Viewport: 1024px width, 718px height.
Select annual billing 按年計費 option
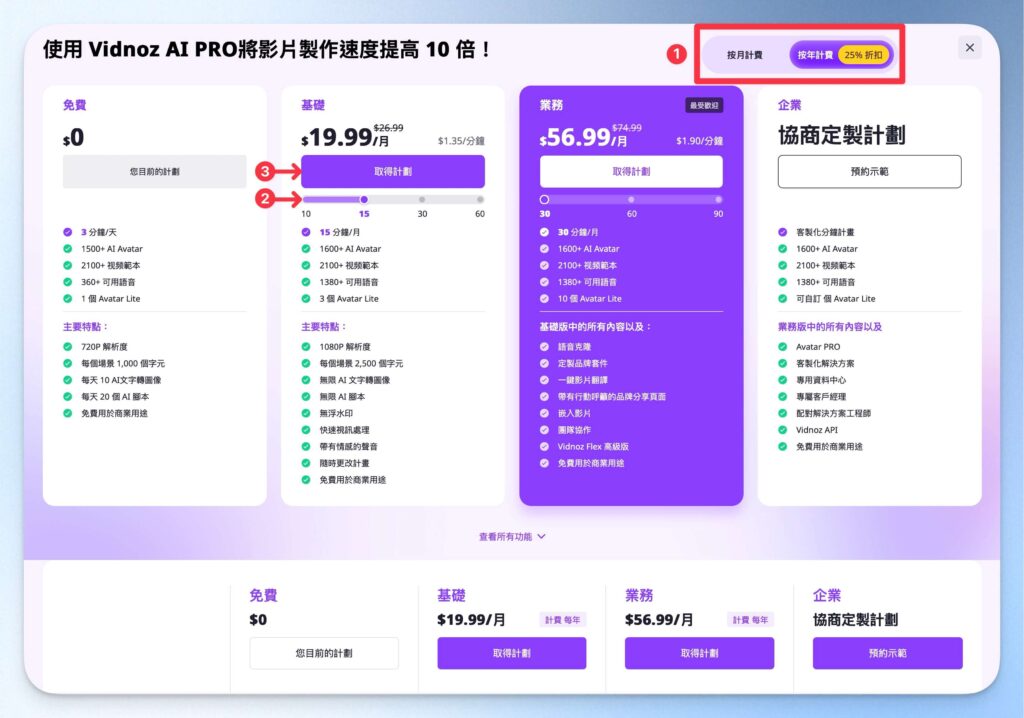click(x=840, y=55)
